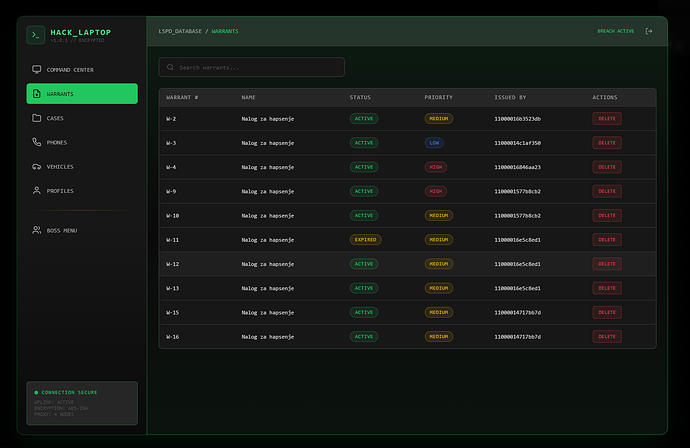The image size is (690, 448).
Task: Click the HIGH priority badge of W-9
Action: tap(436, 191)
